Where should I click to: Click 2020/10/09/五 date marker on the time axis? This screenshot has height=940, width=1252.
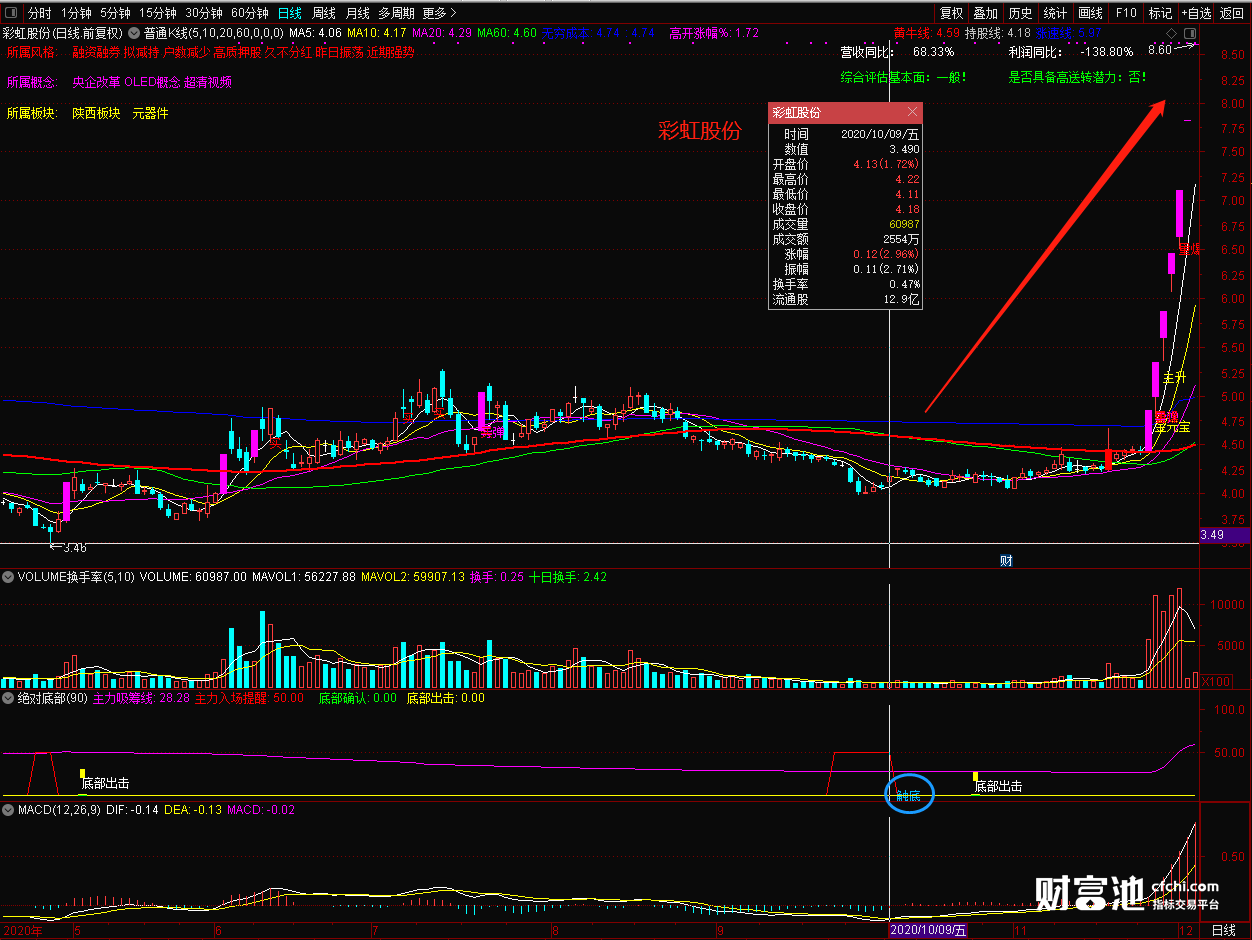tap(929, 931)
